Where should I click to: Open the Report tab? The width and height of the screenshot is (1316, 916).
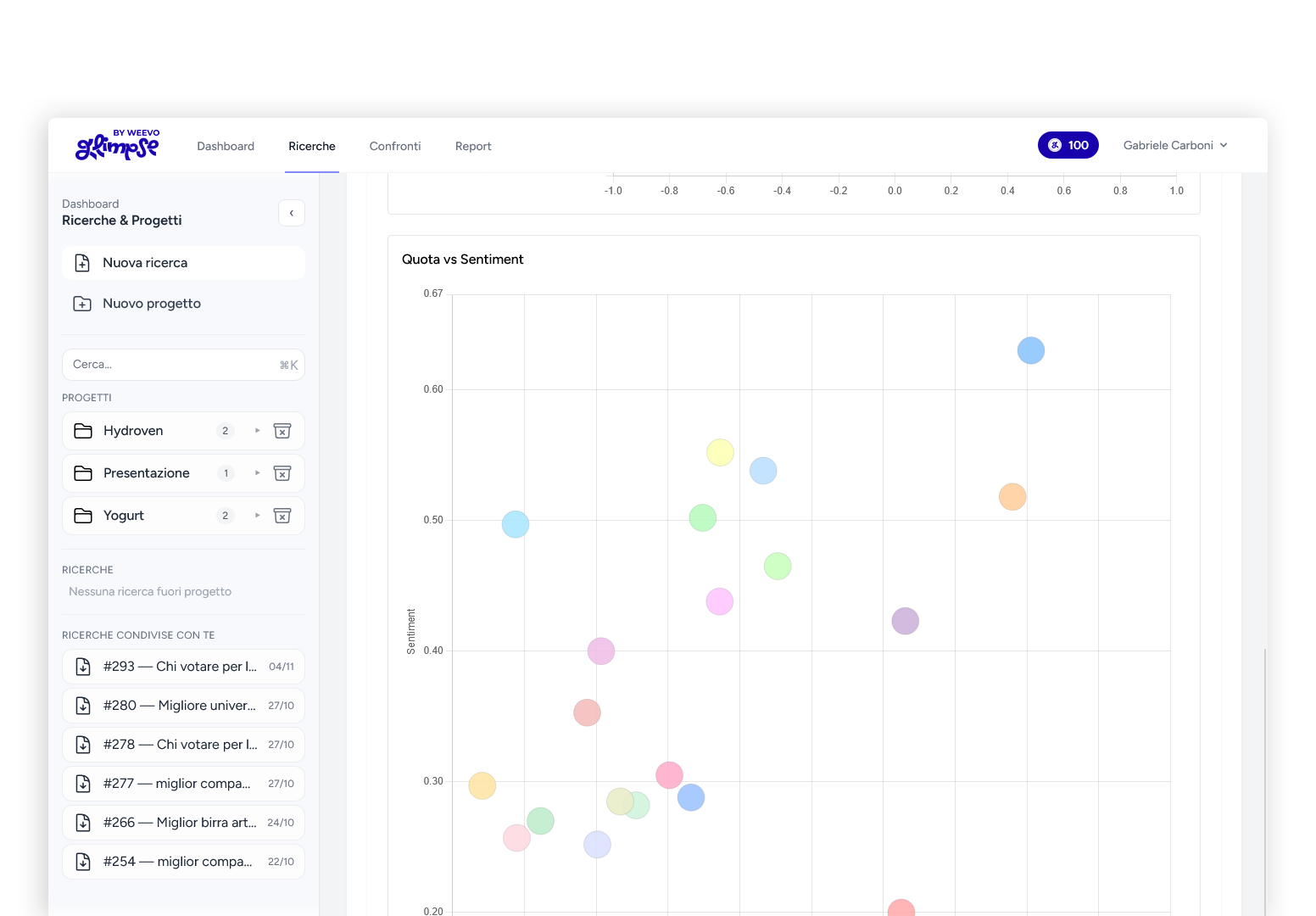click(473, 146)
